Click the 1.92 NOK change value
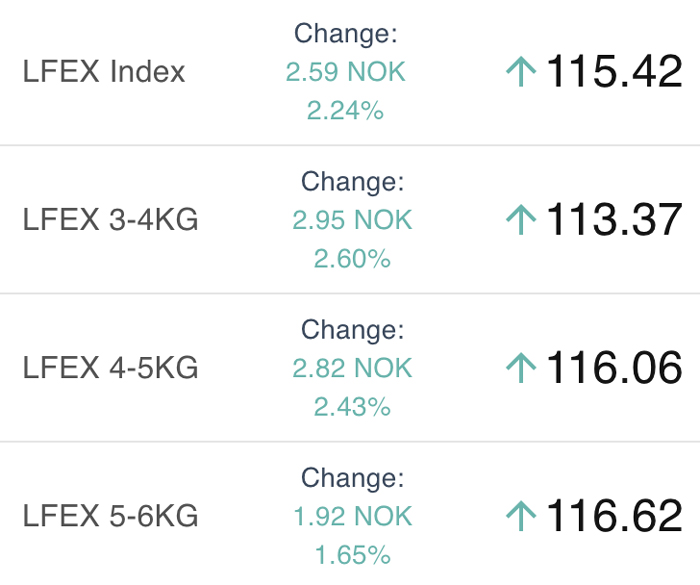The height and width of the screenshot is (585, 700). coord(352,516)
